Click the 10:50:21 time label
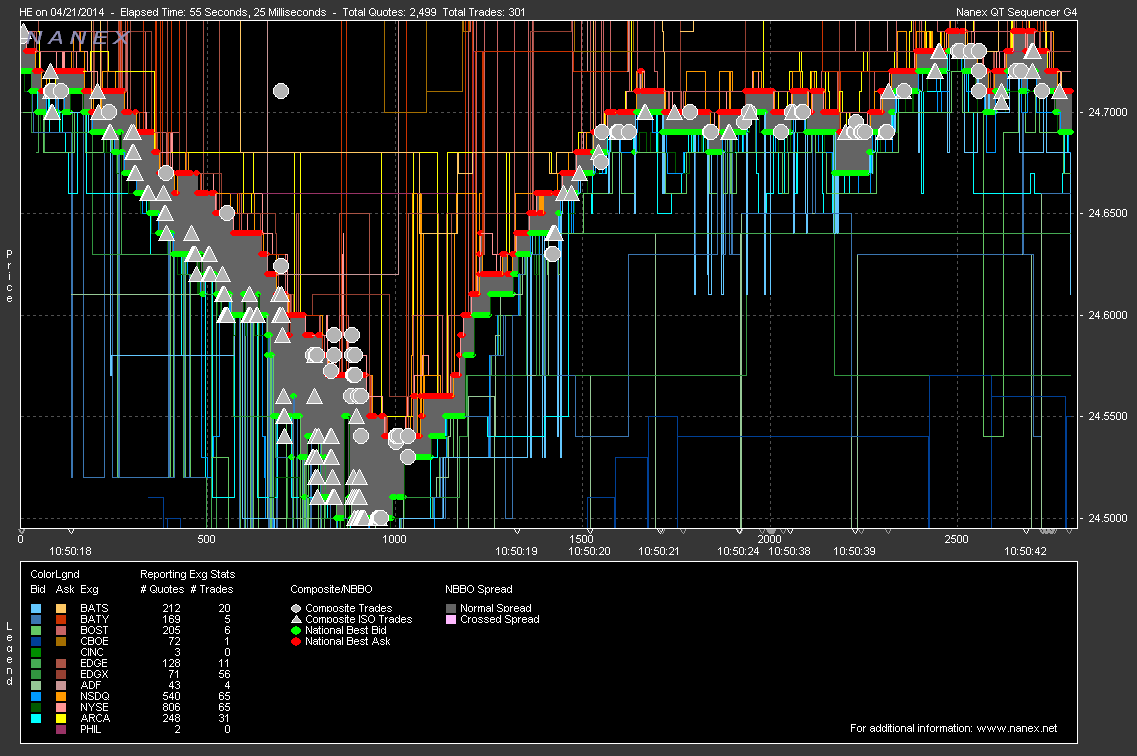The width and height of the screenshot is (1137, 756). point(658,552)
